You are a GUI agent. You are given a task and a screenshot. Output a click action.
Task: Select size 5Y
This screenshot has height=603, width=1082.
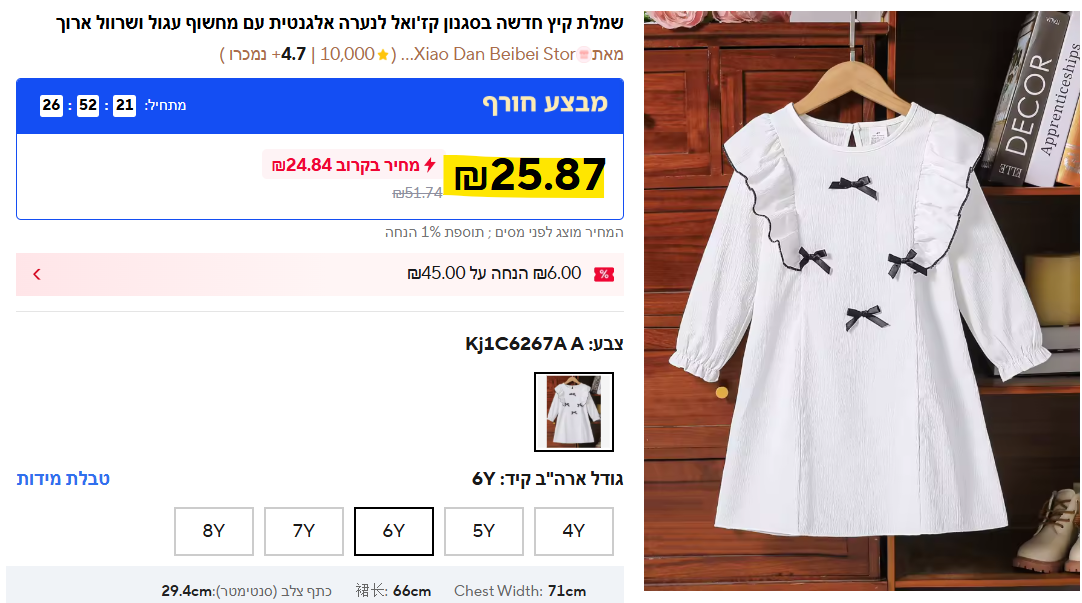pyautogui.click(x=484, y=531)
